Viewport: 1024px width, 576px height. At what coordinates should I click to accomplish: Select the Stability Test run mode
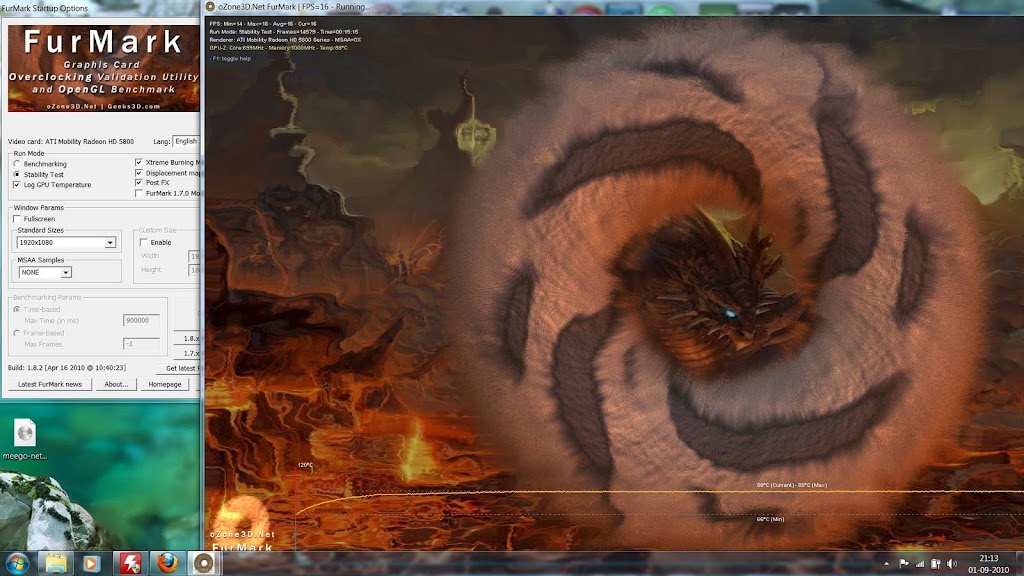(x=17, y=174)
